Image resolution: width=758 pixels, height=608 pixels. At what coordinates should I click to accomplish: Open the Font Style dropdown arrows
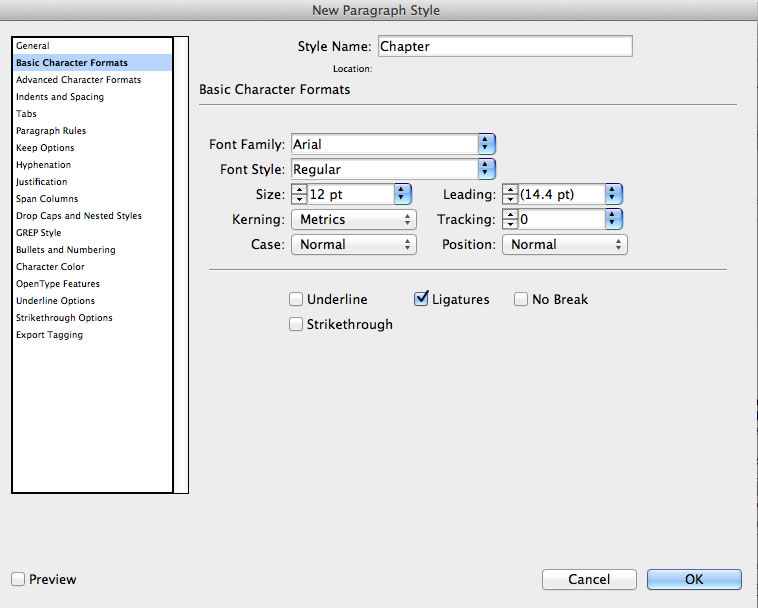coord(486,169)
